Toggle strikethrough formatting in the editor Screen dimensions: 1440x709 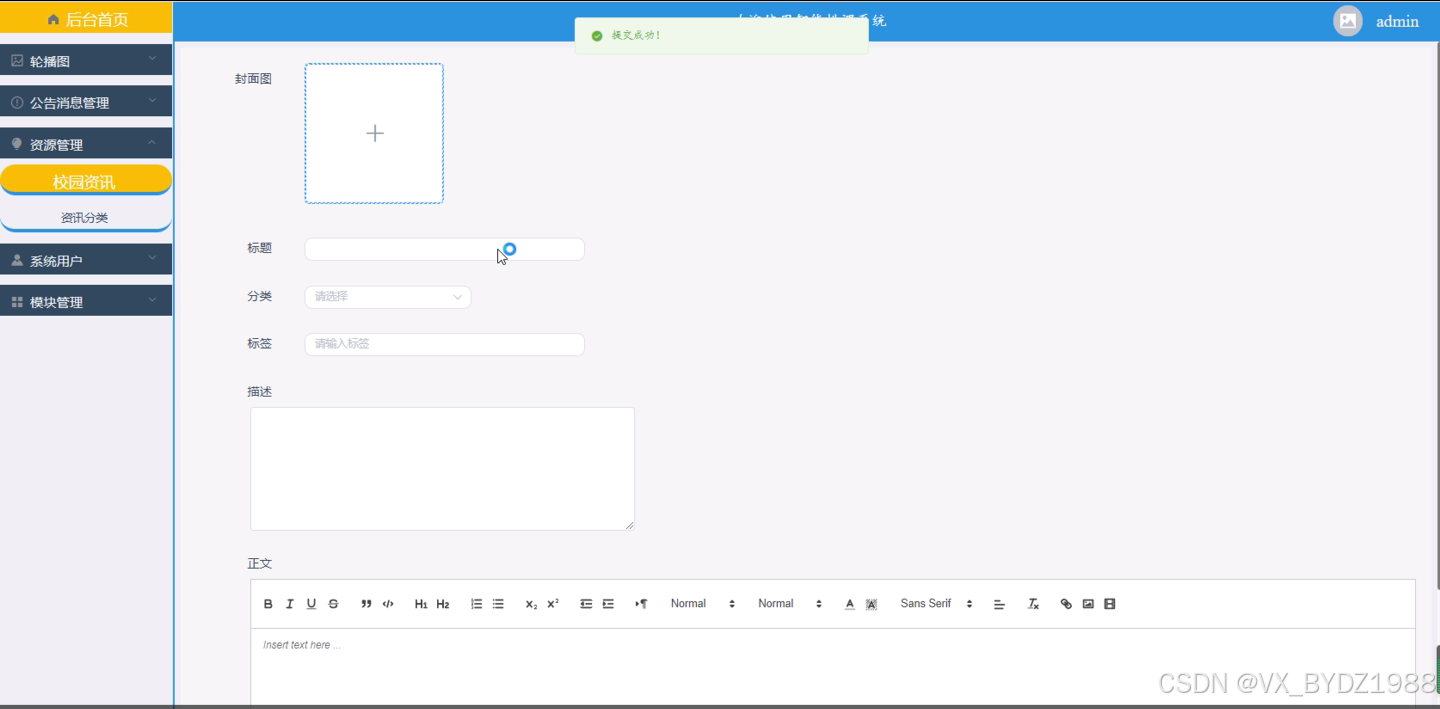click(333, 604)
